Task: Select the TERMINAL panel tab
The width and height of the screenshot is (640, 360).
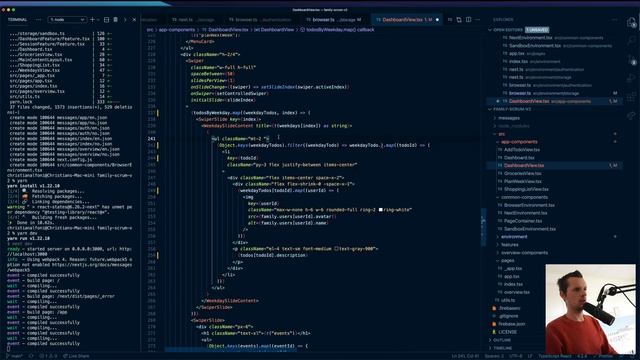Action: (18, 20)
